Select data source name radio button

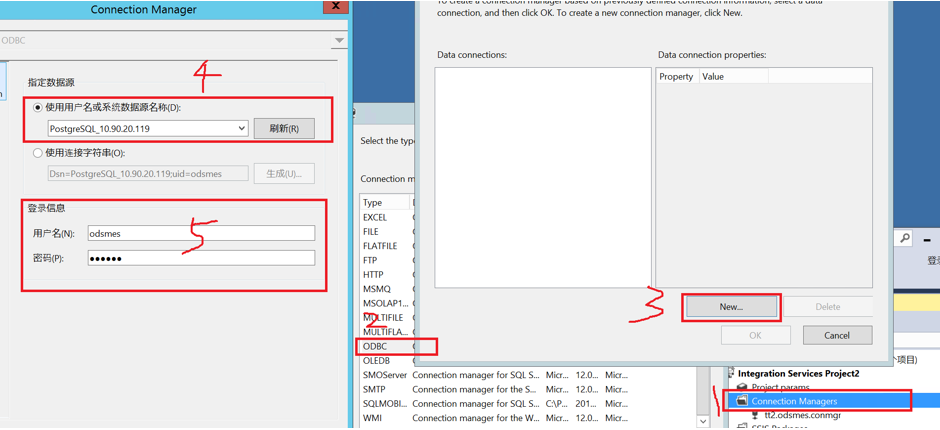click(38, 107)
